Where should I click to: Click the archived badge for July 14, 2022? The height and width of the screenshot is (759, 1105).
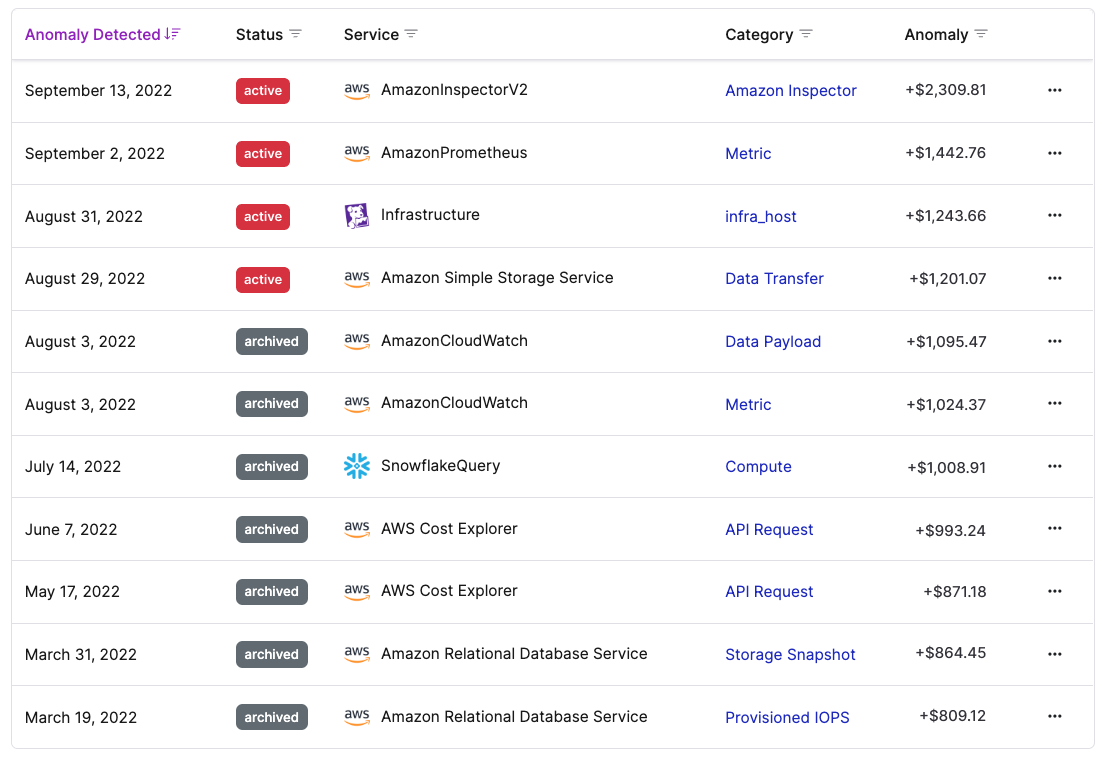click(271, 467)
